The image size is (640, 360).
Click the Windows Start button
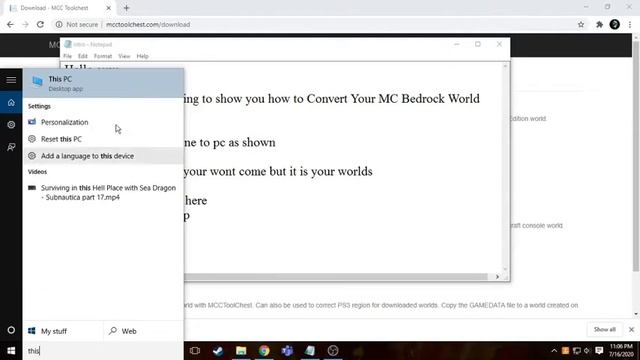pos(11,351)
